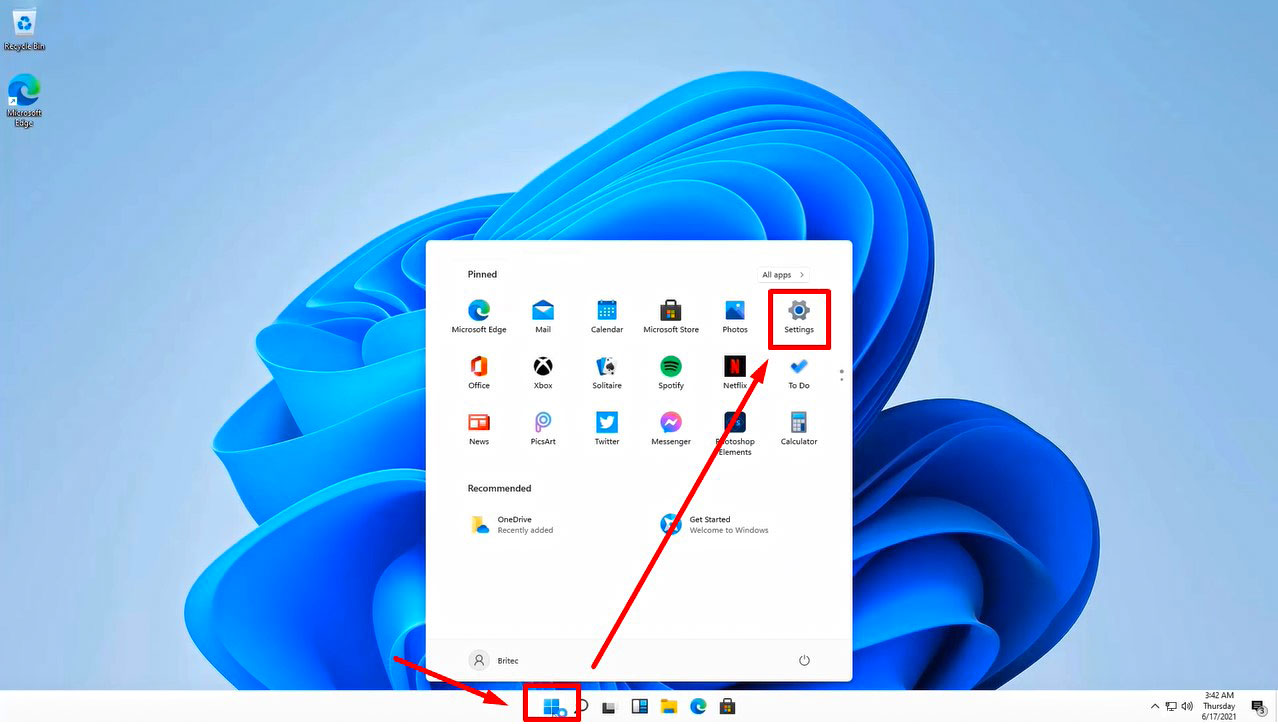
Task: Open the power options button
Action: click(x=804, y=660)
